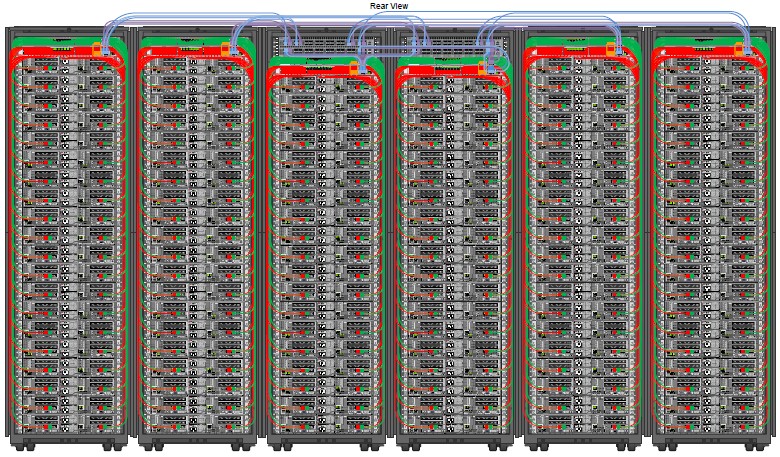Click the "Rear View" title text
This screenshot has width=780, height=457.
(389, 6)
